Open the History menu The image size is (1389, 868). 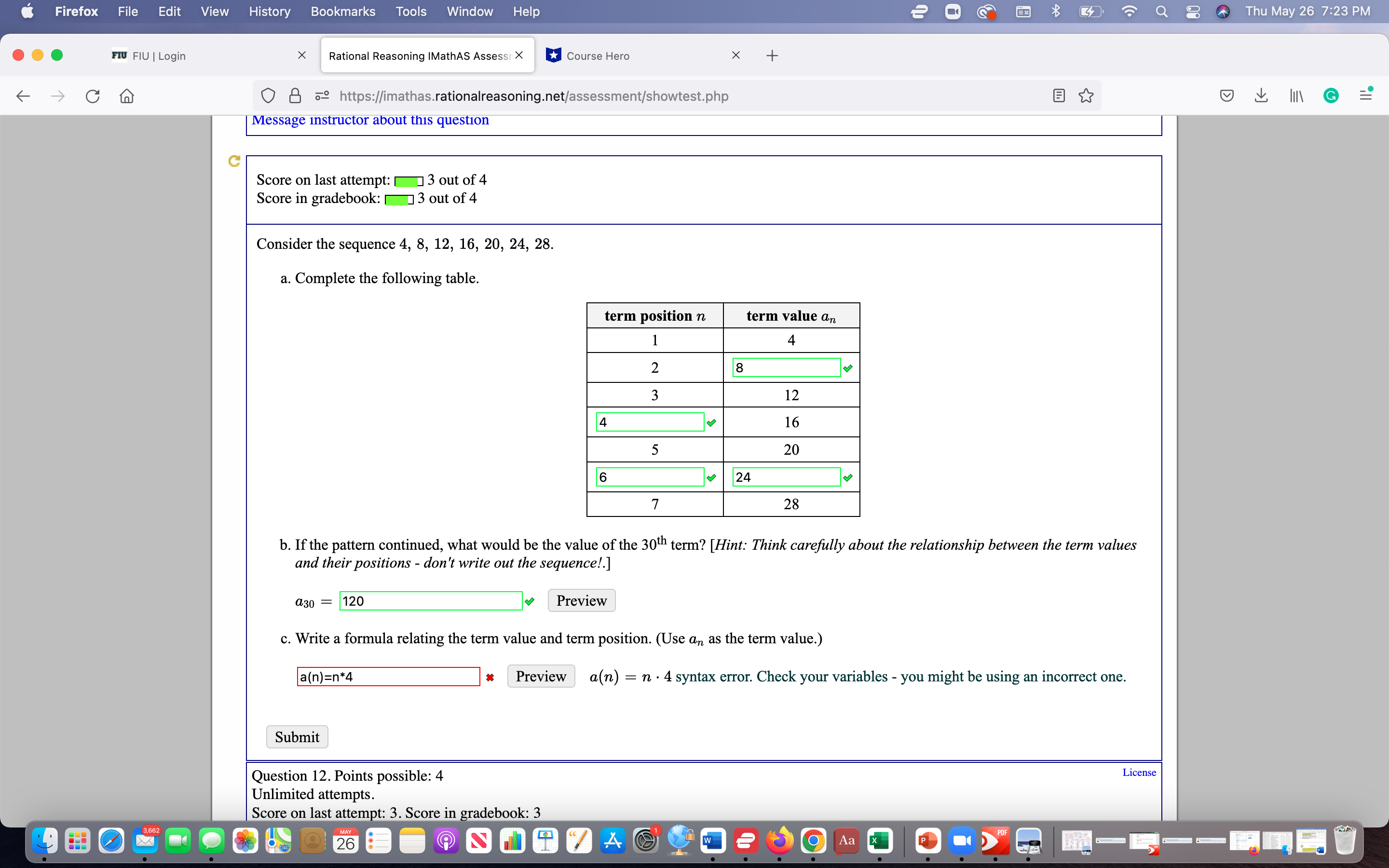[269, 11]
